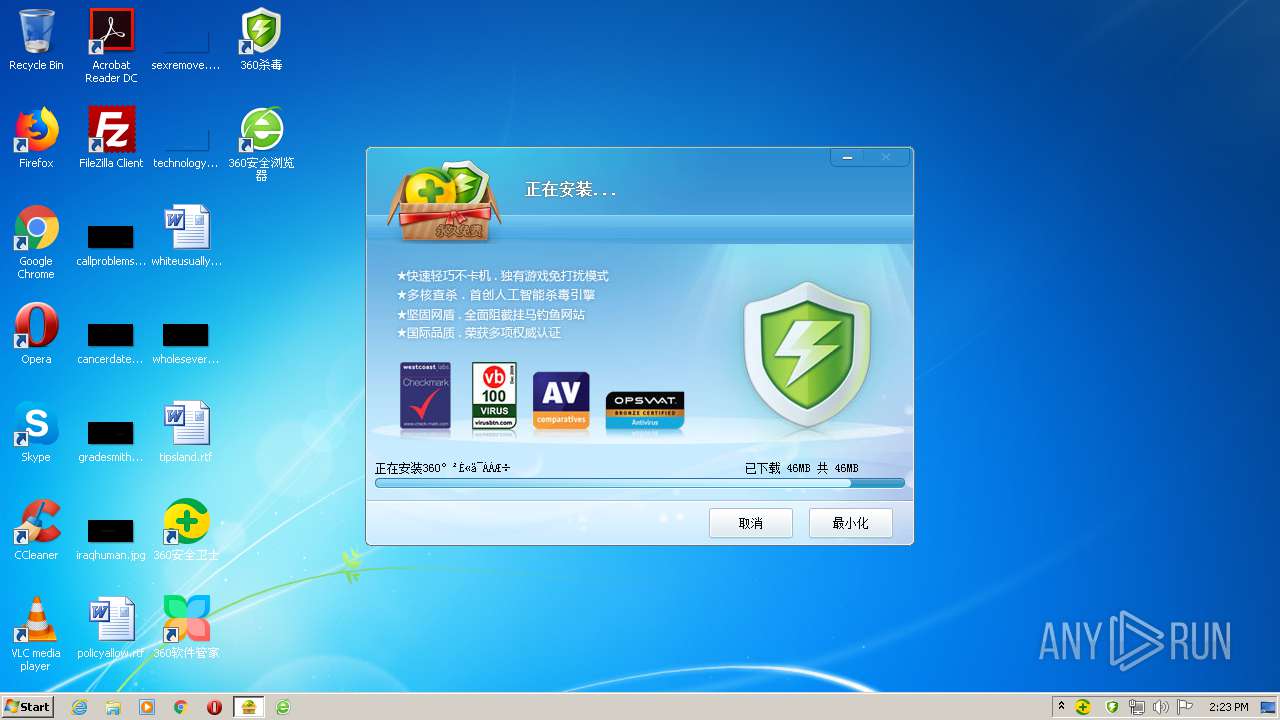Open the Opera desktop shortcut
Screen dimensions: 1280x720
tap(36, 334)
